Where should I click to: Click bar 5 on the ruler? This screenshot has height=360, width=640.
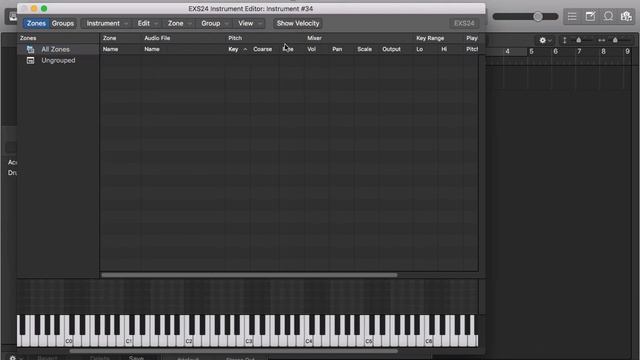coord(531,51)
